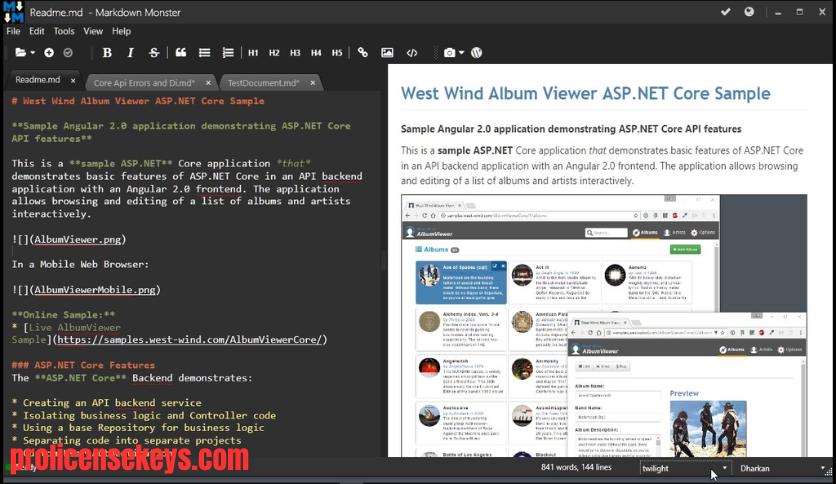836x484 pixels.
Task: Click the 'In a Mobile Web Browser:' line
Action: point(81,264)
